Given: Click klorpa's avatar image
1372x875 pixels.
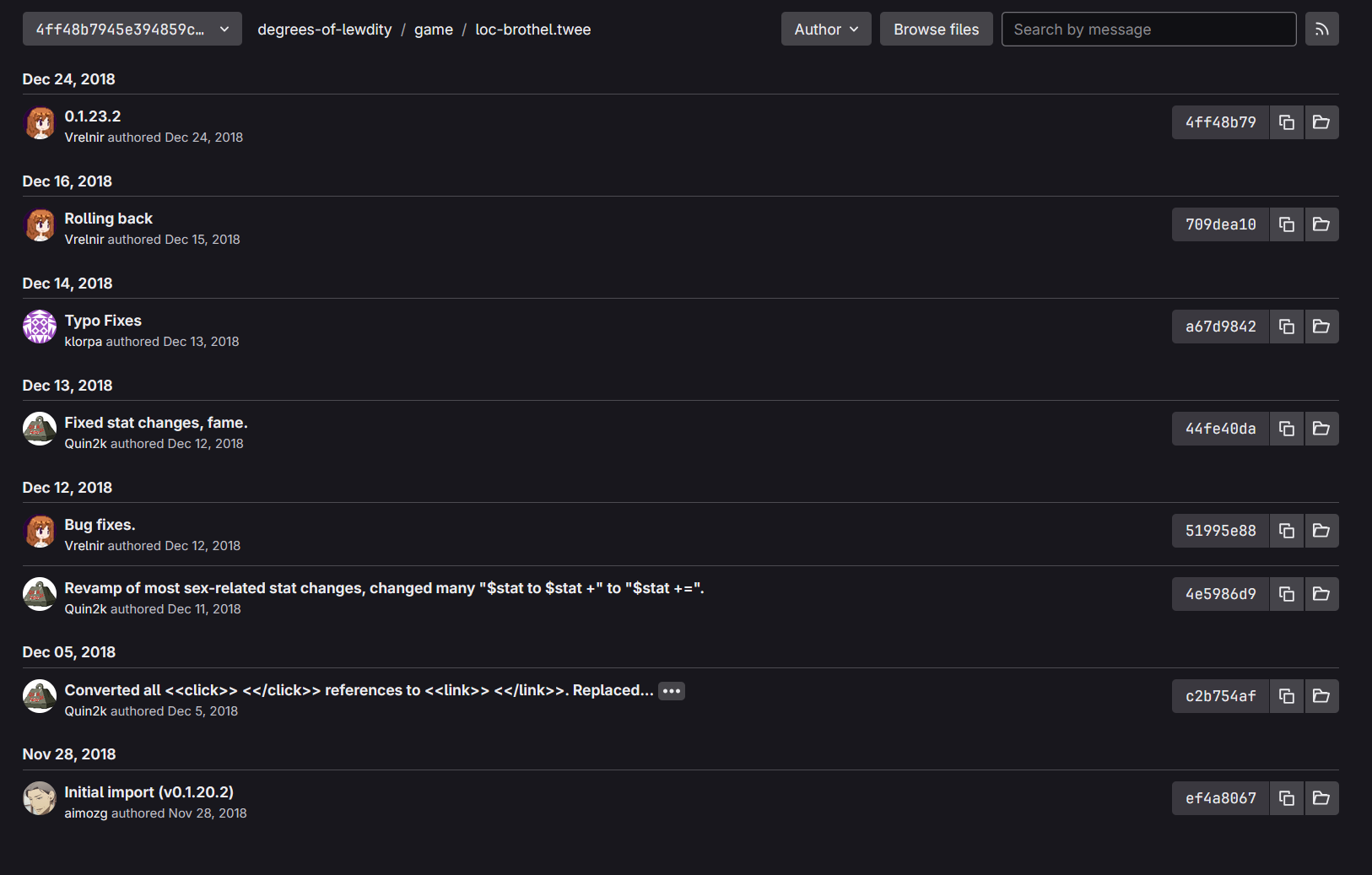Looking at the screenshot, I should click(x=40, y=327).
